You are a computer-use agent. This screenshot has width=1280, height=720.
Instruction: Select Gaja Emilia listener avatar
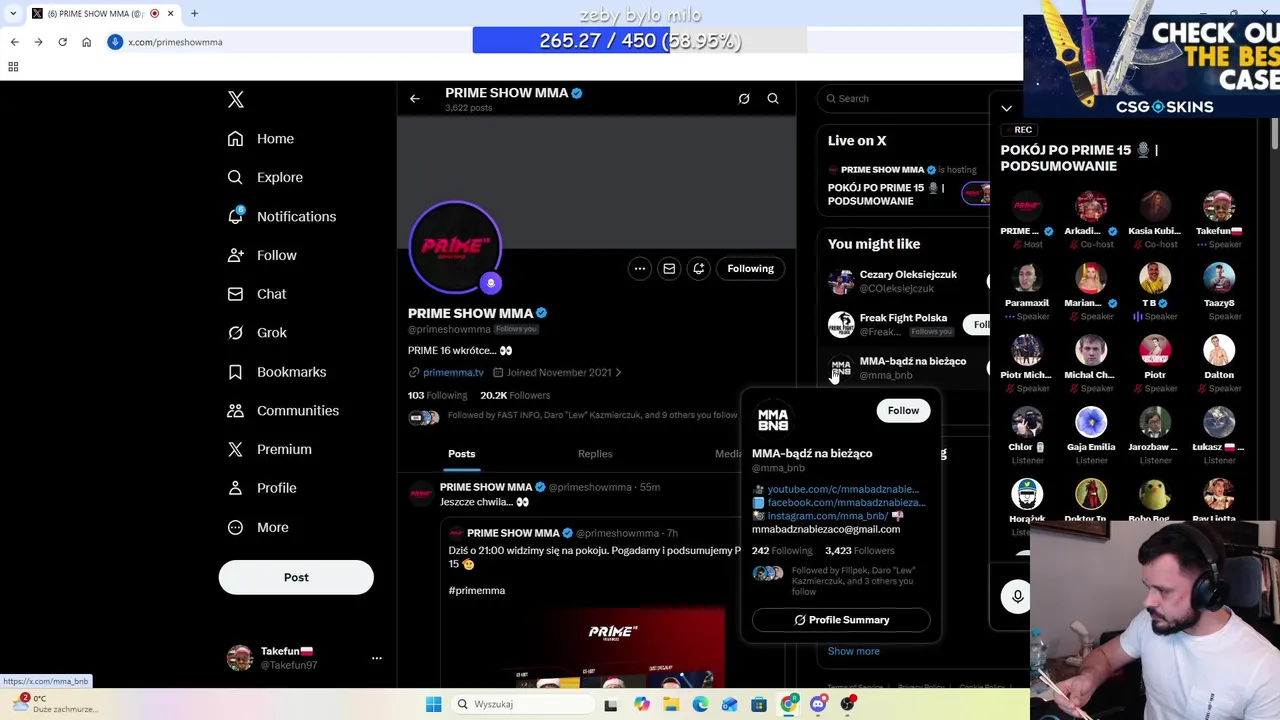click(1091, 423)
